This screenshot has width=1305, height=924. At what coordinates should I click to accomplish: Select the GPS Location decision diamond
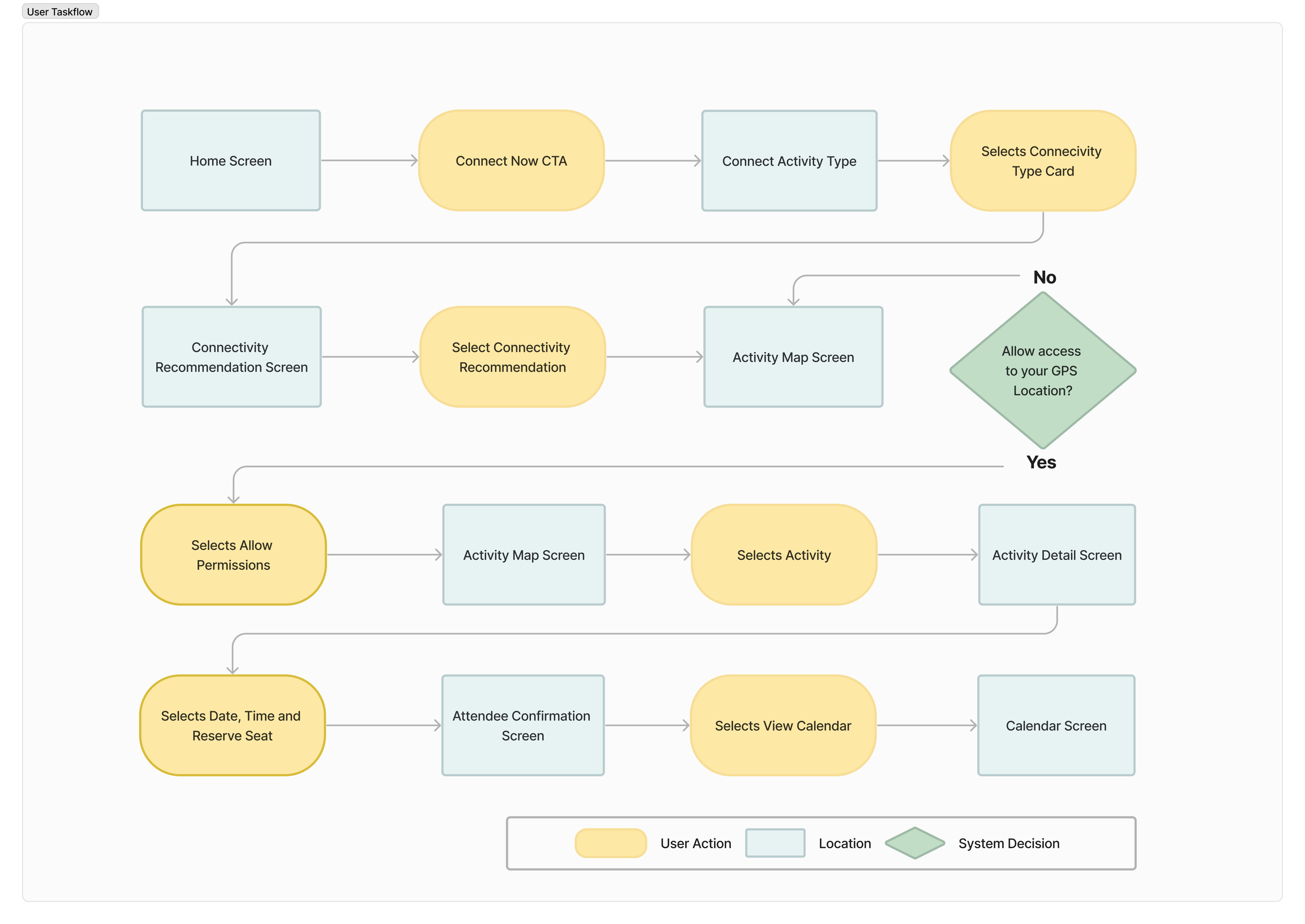[x=1042, y=371]
